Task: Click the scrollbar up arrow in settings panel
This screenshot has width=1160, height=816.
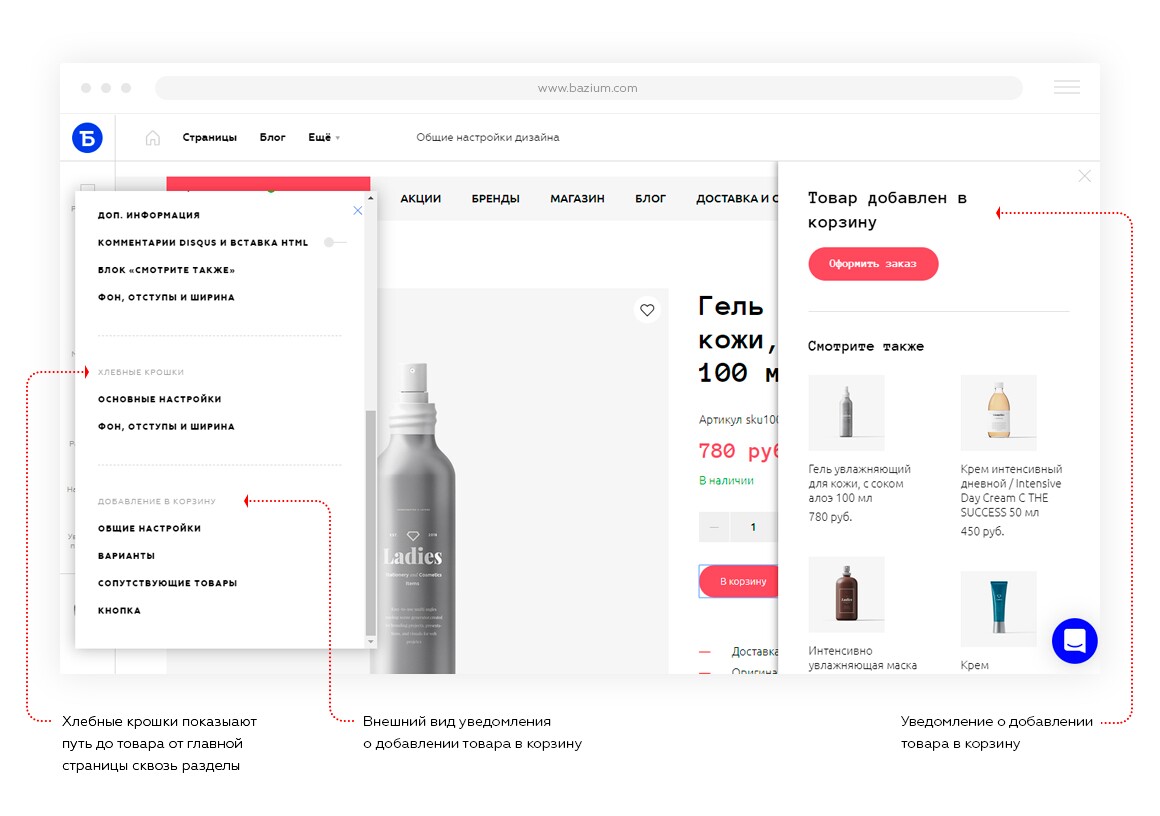Action: (371, 198)
